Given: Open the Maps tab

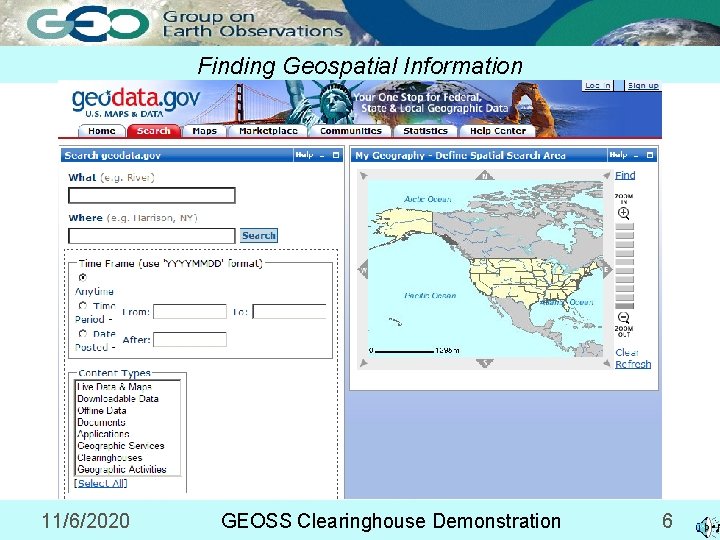Looking at the screenshot, I should coord(204,131).
